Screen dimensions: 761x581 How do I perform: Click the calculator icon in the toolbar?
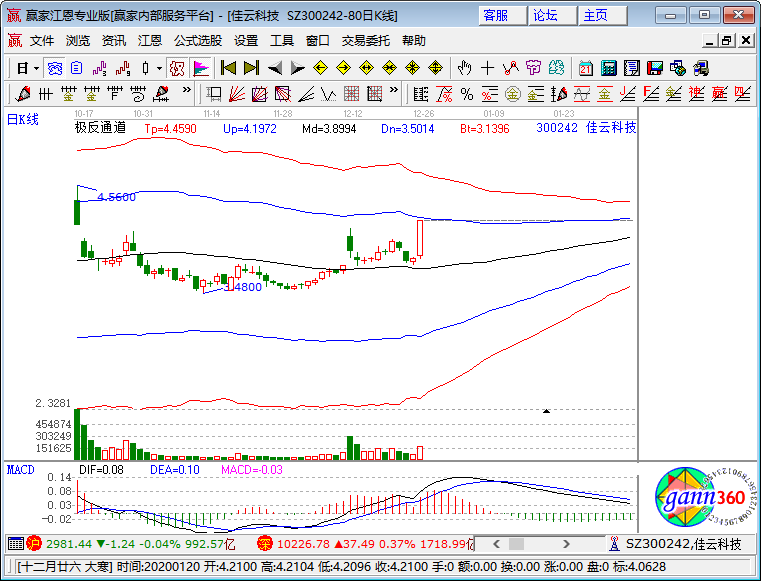tap(607, 68)
